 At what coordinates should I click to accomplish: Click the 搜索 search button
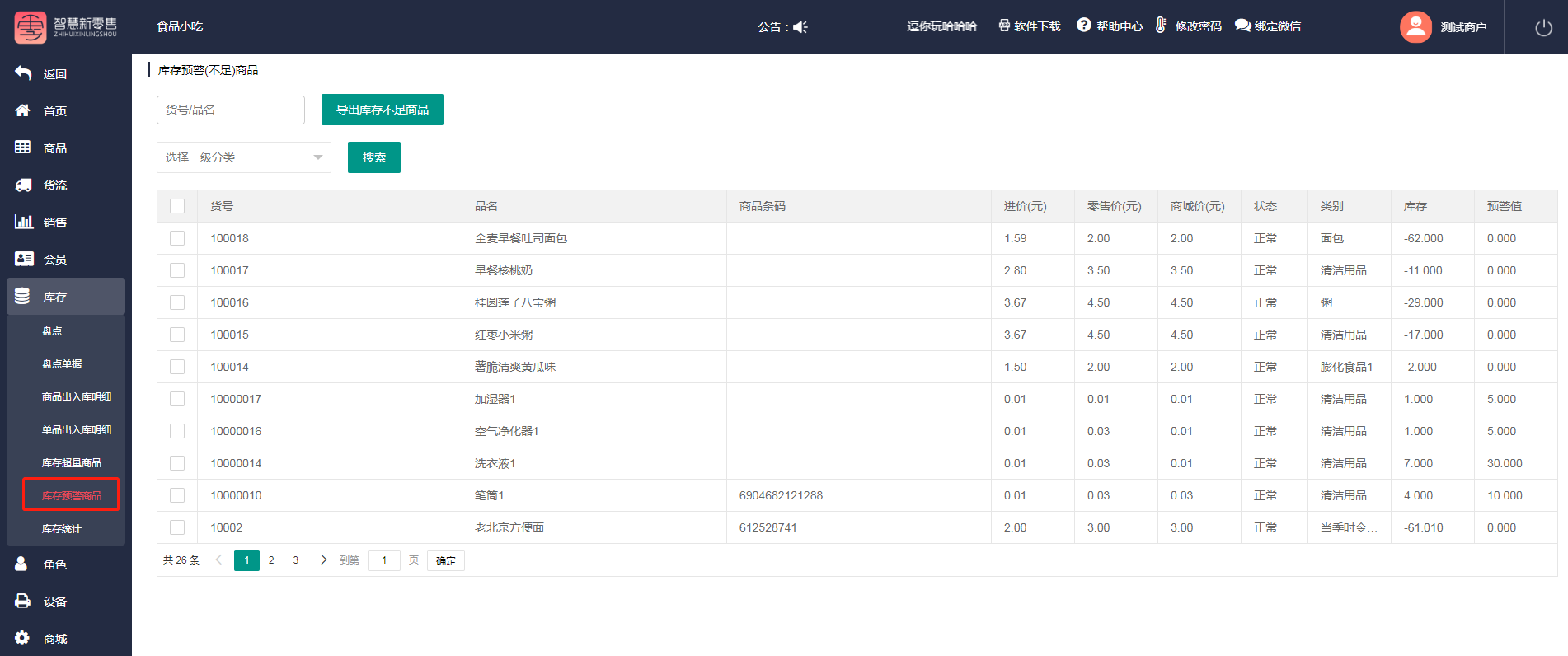coord(374,157)
